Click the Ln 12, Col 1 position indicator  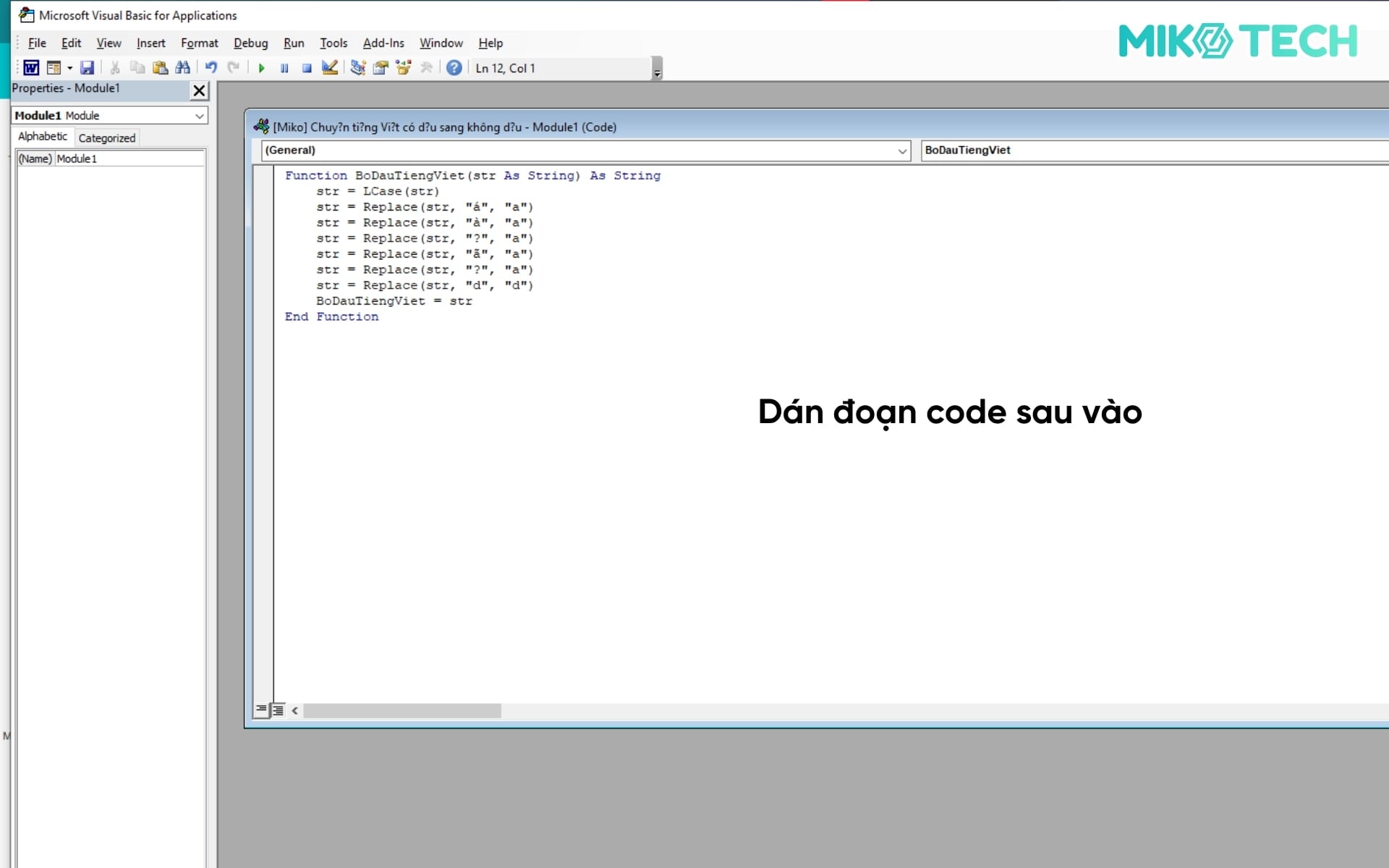pyautogui.click(x=505, y=68)
